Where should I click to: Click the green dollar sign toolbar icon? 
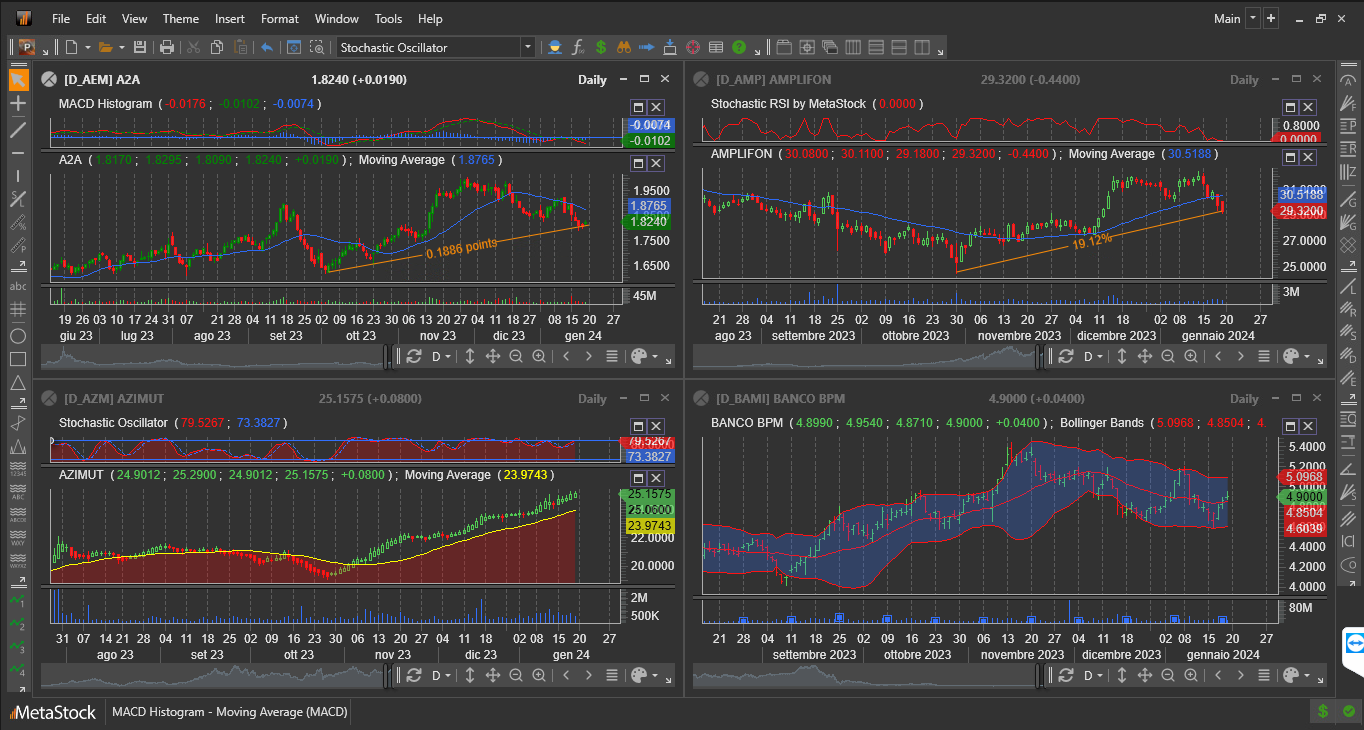(x=601, y=47)
